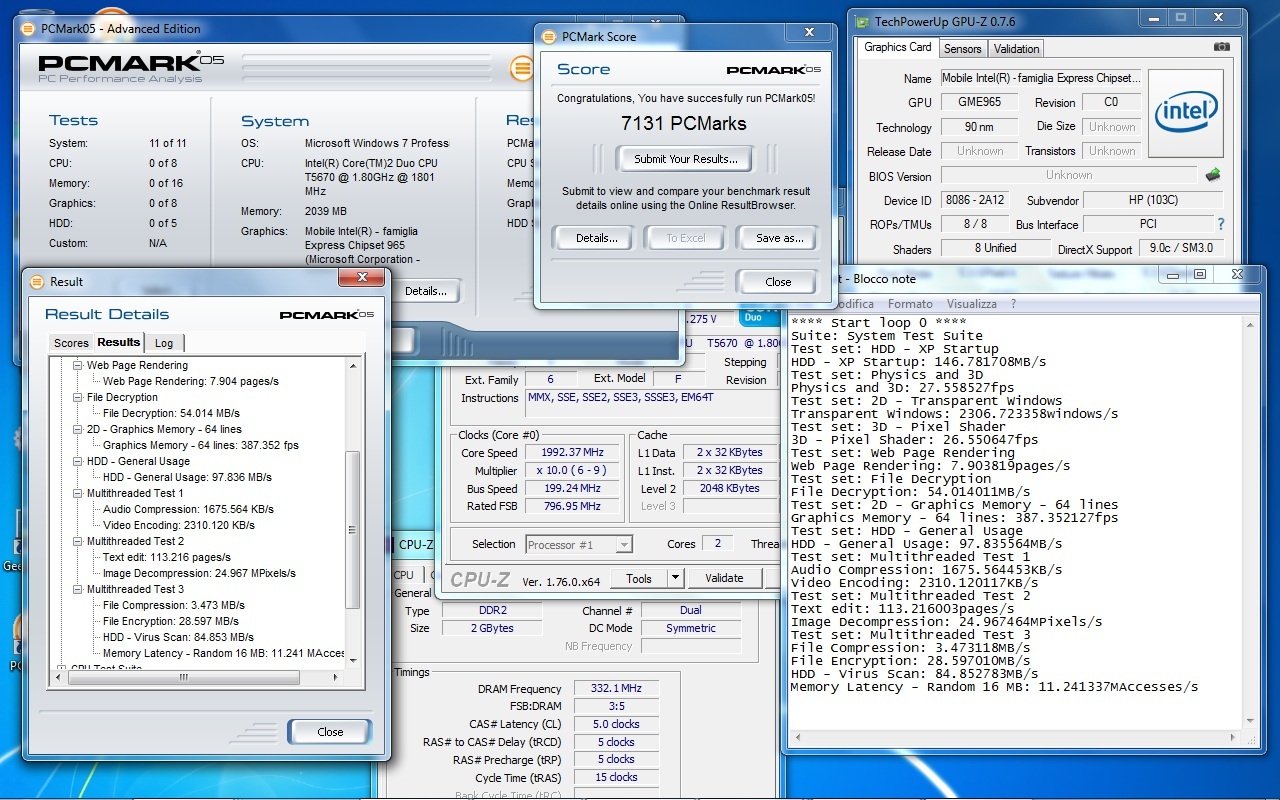This screenshot has height=800, width=1280.
Task: Select HDD - Virus Scan: 84.853 MB/s row
Action: [178, 637]
